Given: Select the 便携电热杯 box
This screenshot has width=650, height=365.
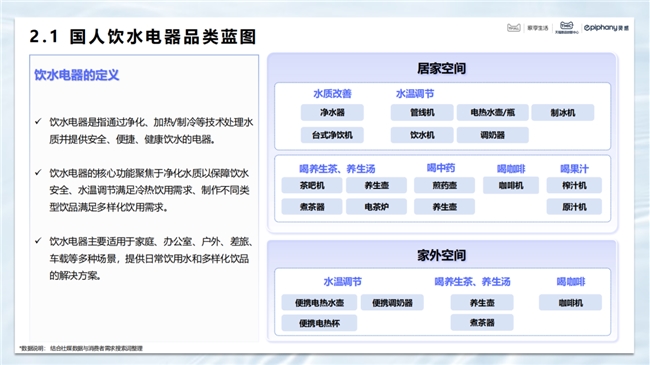Looking at the screenshot, I should (319, 323).
